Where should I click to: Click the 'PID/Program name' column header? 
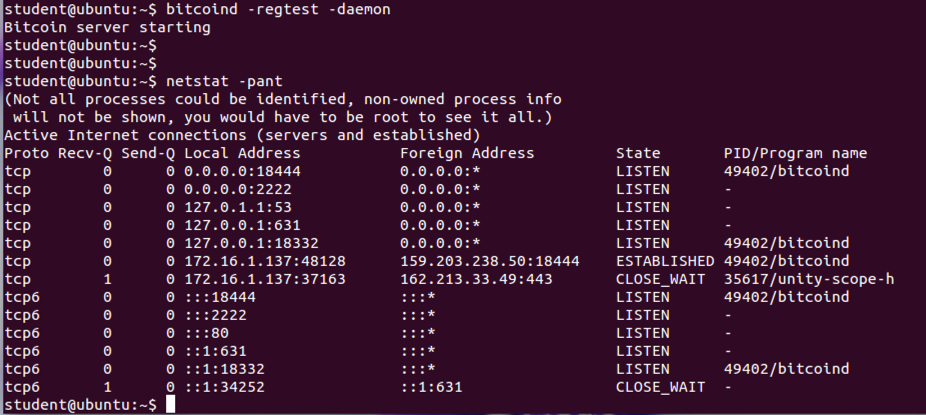point(795,153)
